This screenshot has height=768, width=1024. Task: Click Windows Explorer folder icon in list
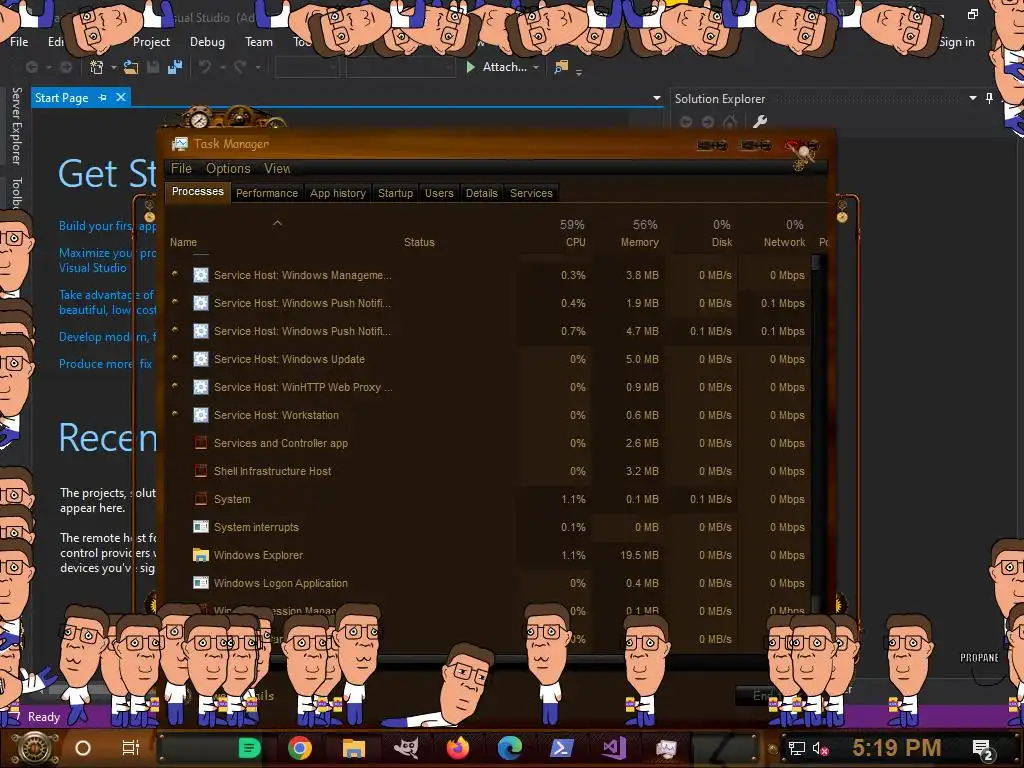[x=200, y=555]
